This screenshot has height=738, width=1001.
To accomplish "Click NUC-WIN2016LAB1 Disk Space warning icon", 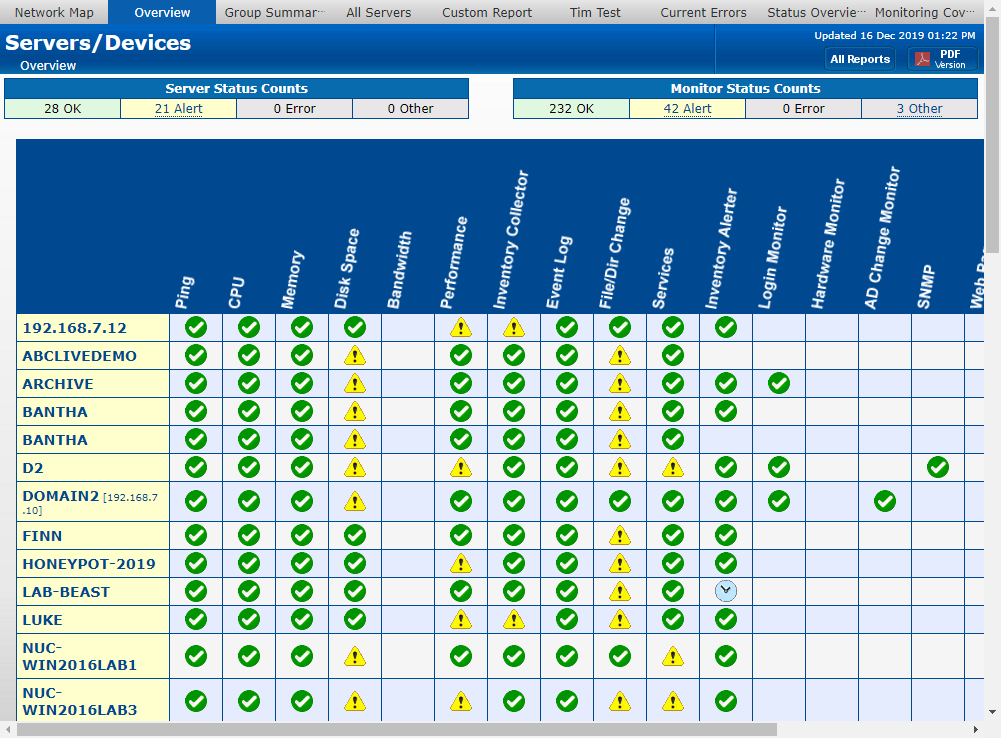I will (354, 656).
